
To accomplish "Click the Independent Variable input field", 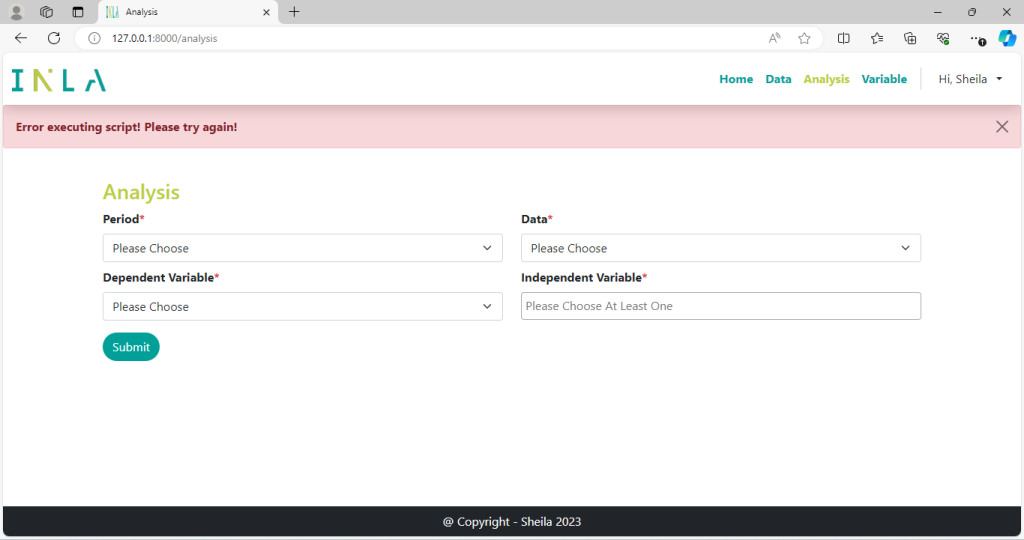I will [721, 306].
